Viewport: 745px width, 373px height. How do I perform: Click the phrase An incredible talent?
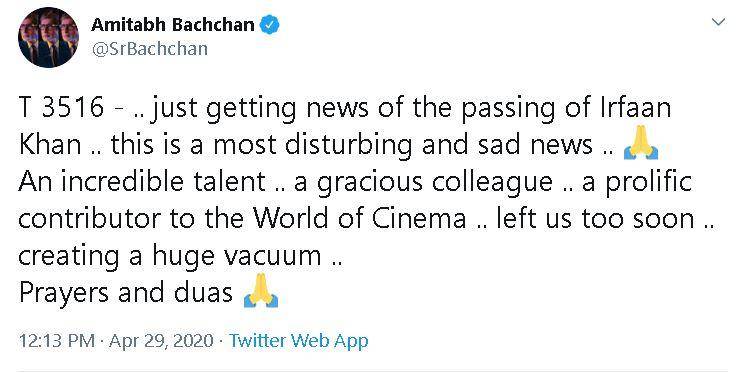coord(142,182)
